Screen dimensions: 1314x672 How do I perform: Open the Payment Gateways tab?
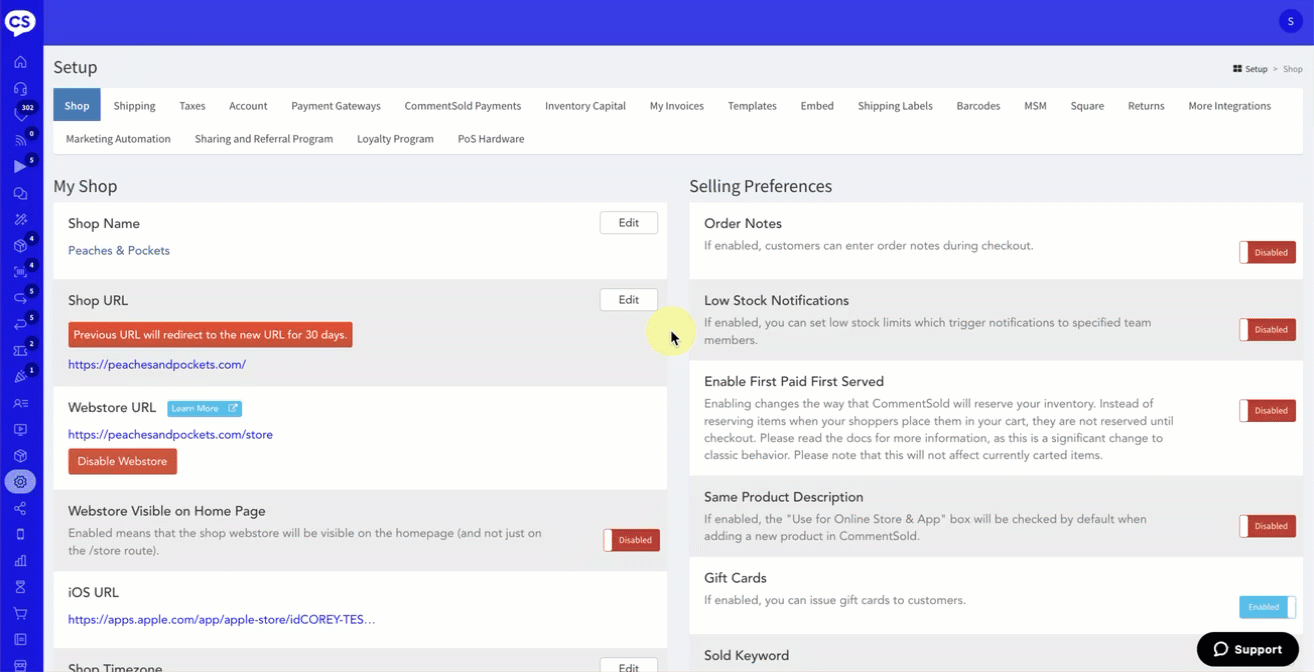pyautogui.click(x=336, y=106)
